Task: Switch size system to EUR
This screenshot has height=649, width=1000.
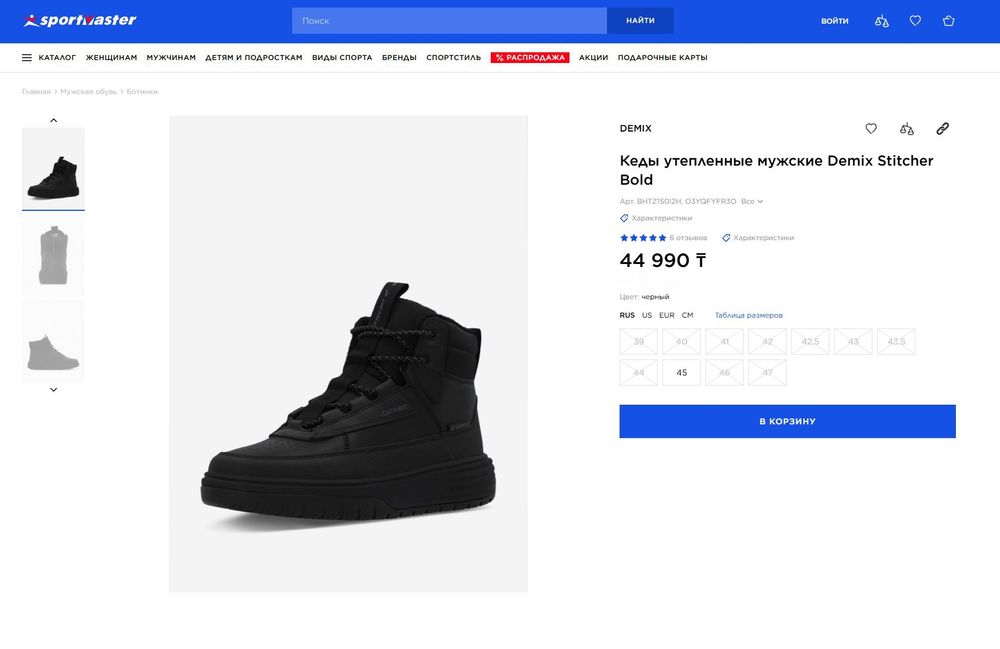Action: coord(666,316)
